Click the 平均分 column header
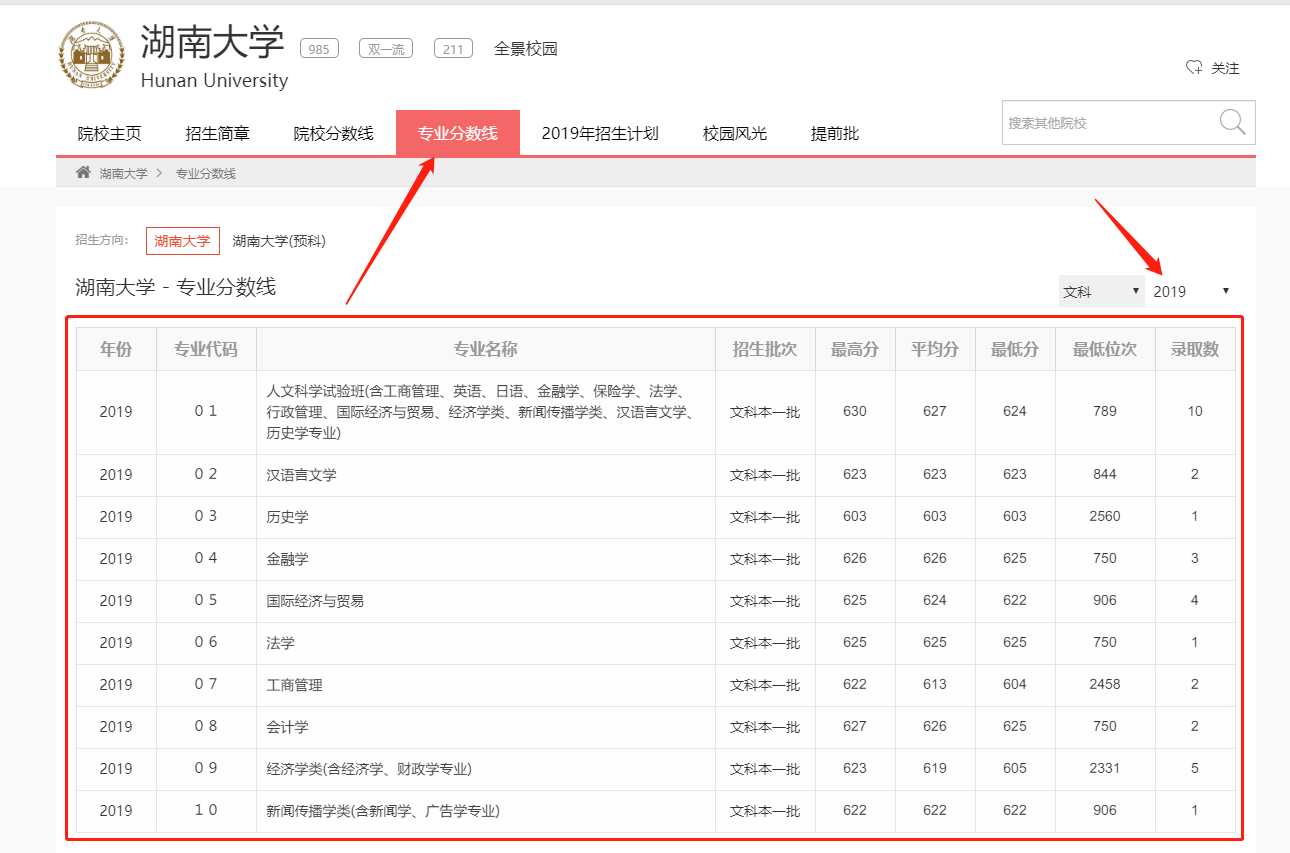 pos(935,349)
